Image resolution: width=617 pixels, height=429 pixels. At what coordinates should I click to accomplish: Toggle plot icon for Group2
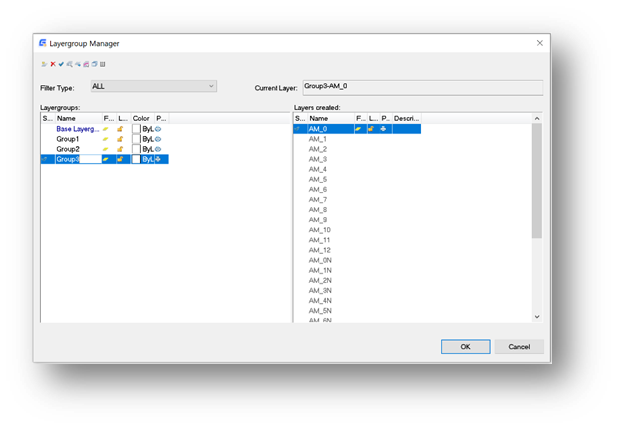(x=158, y=149)
